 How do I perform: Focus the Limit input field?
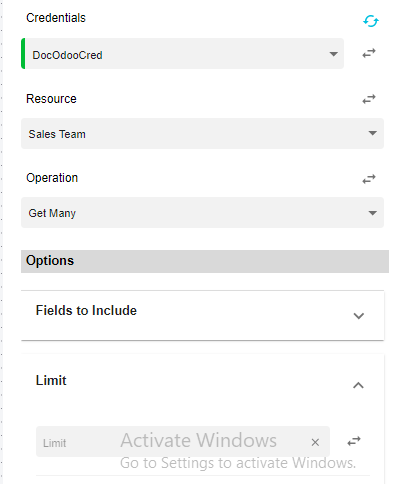pyautogui.click(x=173, y=442)
